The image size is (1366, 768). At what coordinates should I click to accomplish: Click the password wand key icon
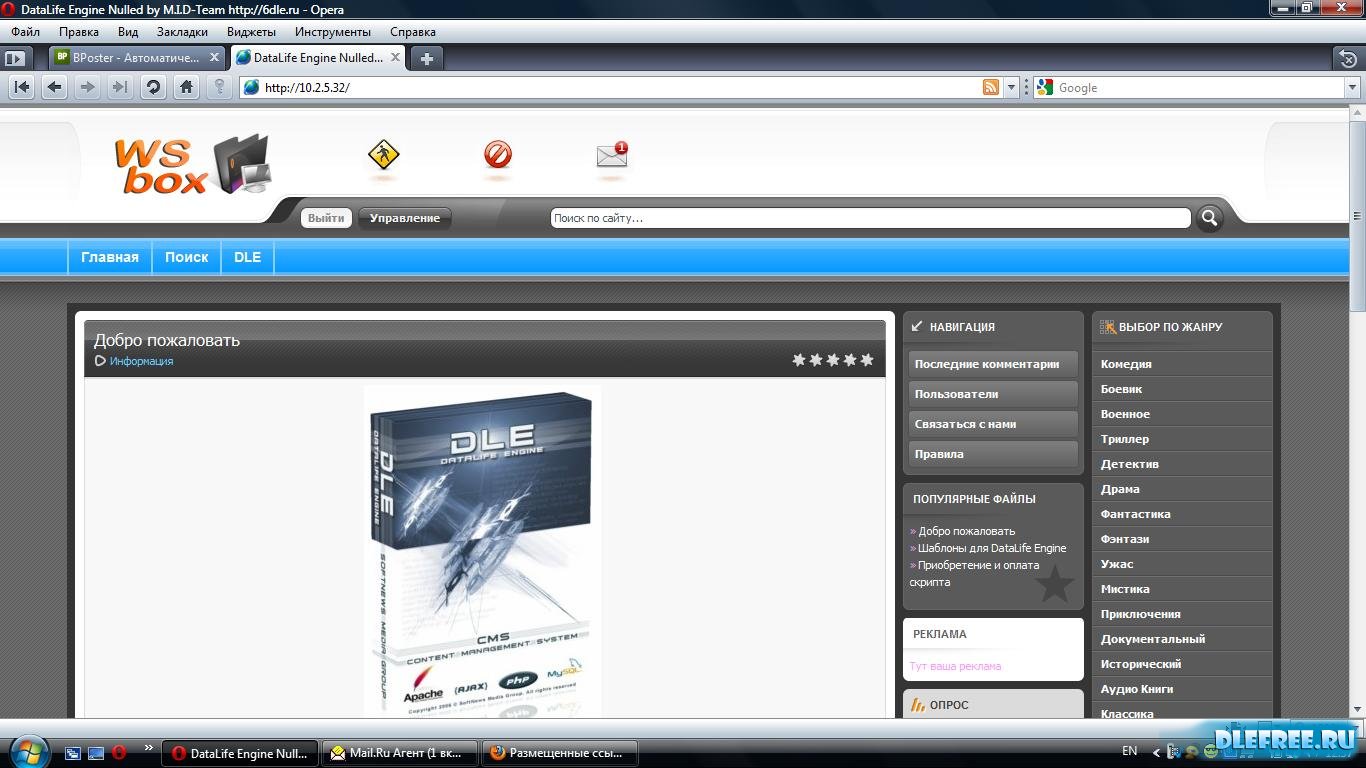(x=219, y=87)
